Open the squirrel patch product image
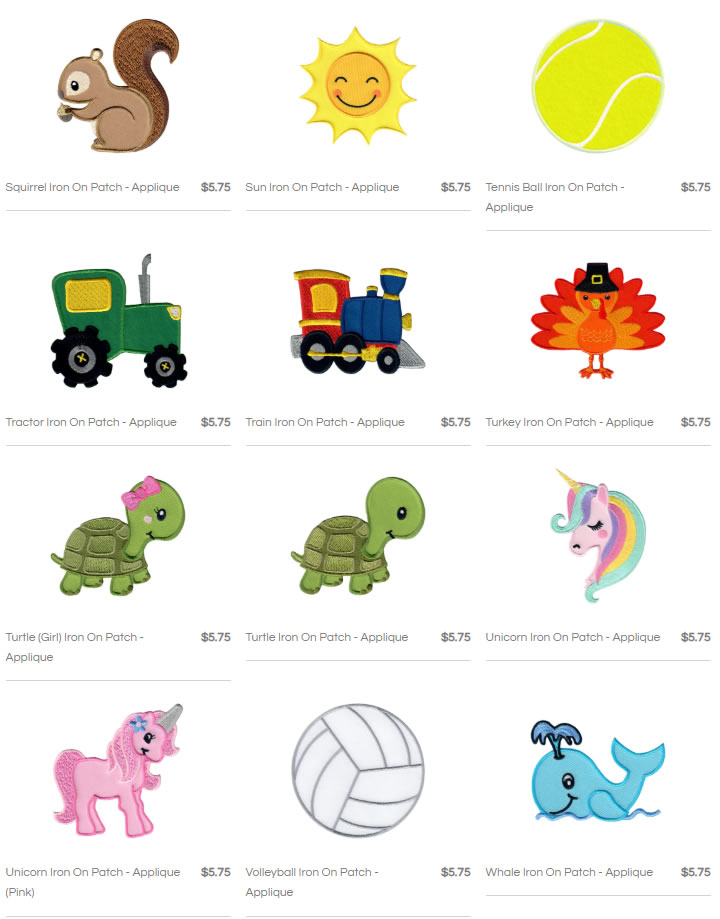Image resolution: width=720 pixels, height=919 pixels. pos(118,86)
